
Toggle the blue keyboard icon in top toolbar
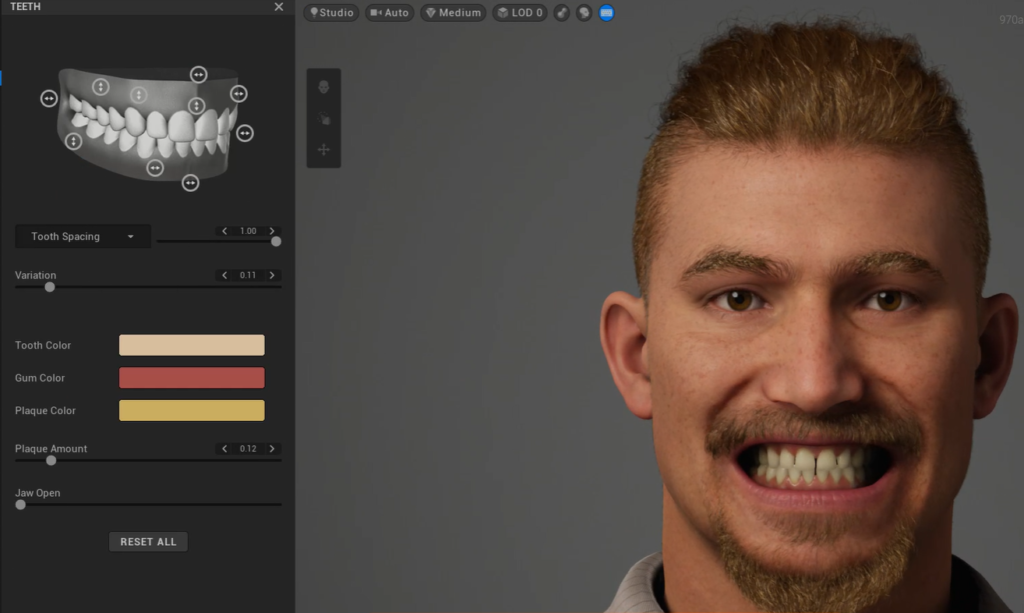click(x=607, y=13)
